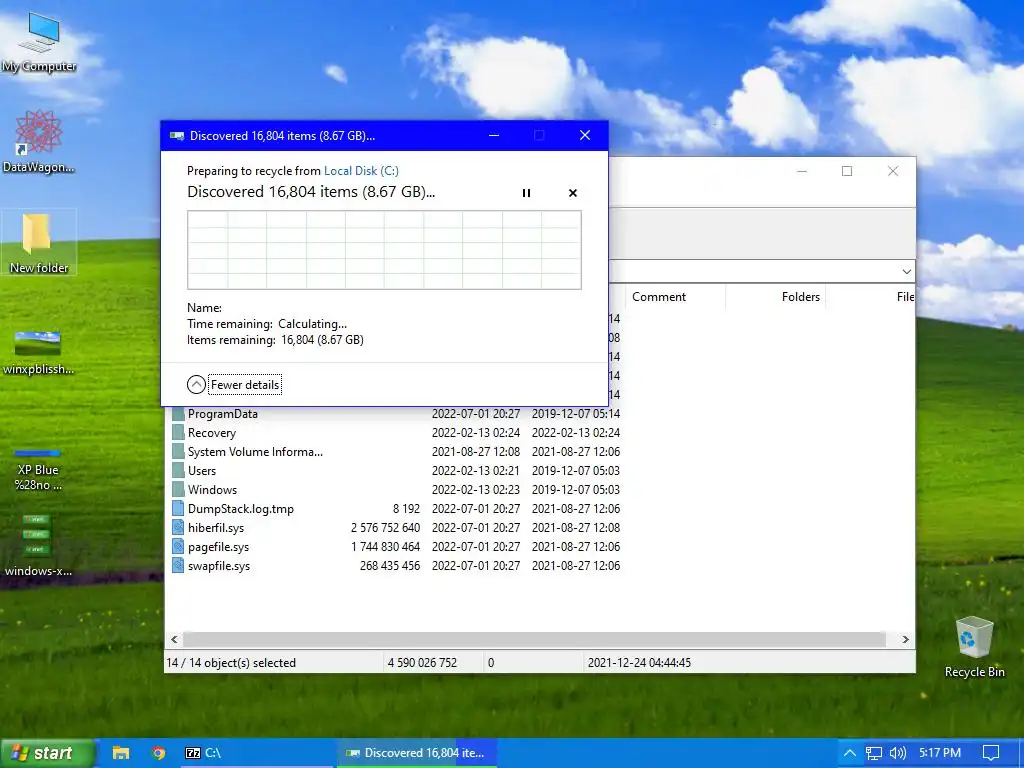Viewport: 1024px width, 768px height.
Task: Open the winxpblissh image icon on desktop
Action: [x=38, y=352]
